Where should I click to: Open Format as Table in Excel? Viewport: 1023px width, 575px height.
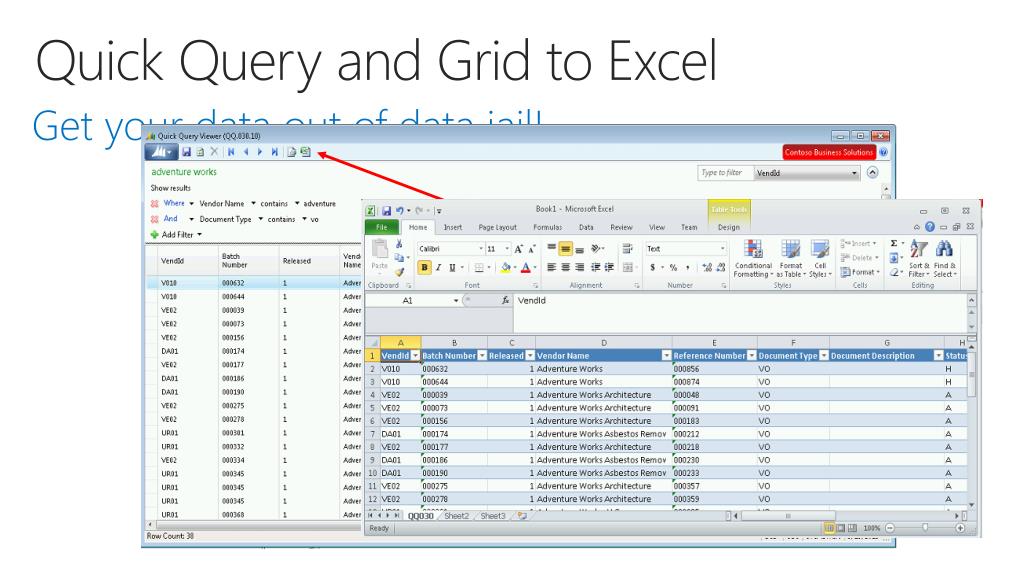pyautogui.click(x=790, y=258)
